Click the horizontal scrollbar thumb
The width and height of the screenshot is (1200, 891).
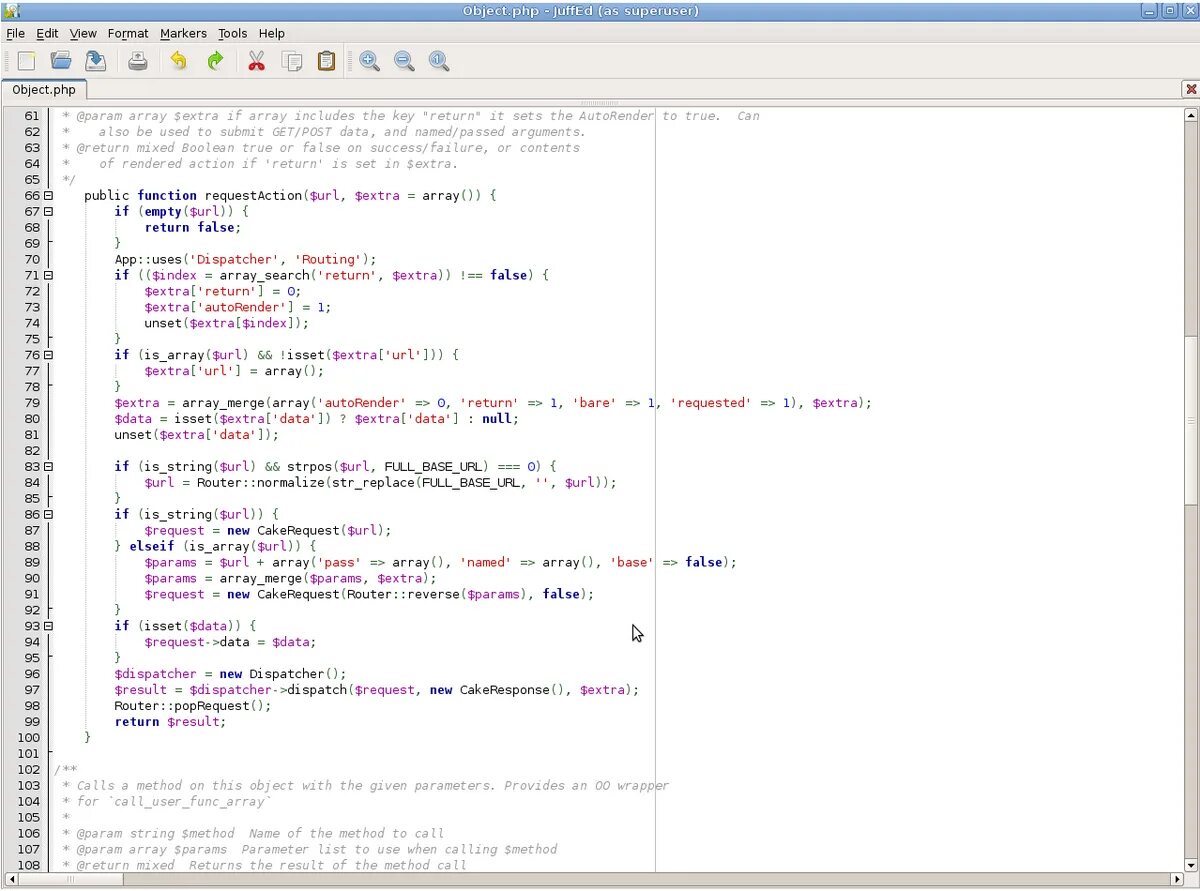[70, 880]
